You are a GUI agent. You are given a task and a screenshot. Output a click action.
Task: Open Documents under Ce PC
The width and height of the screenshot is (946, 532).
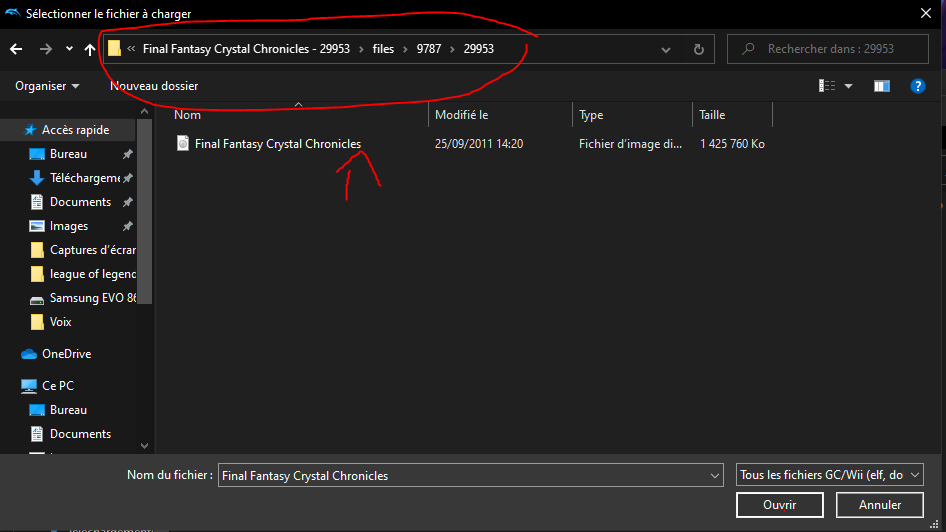tap(80, 434)
